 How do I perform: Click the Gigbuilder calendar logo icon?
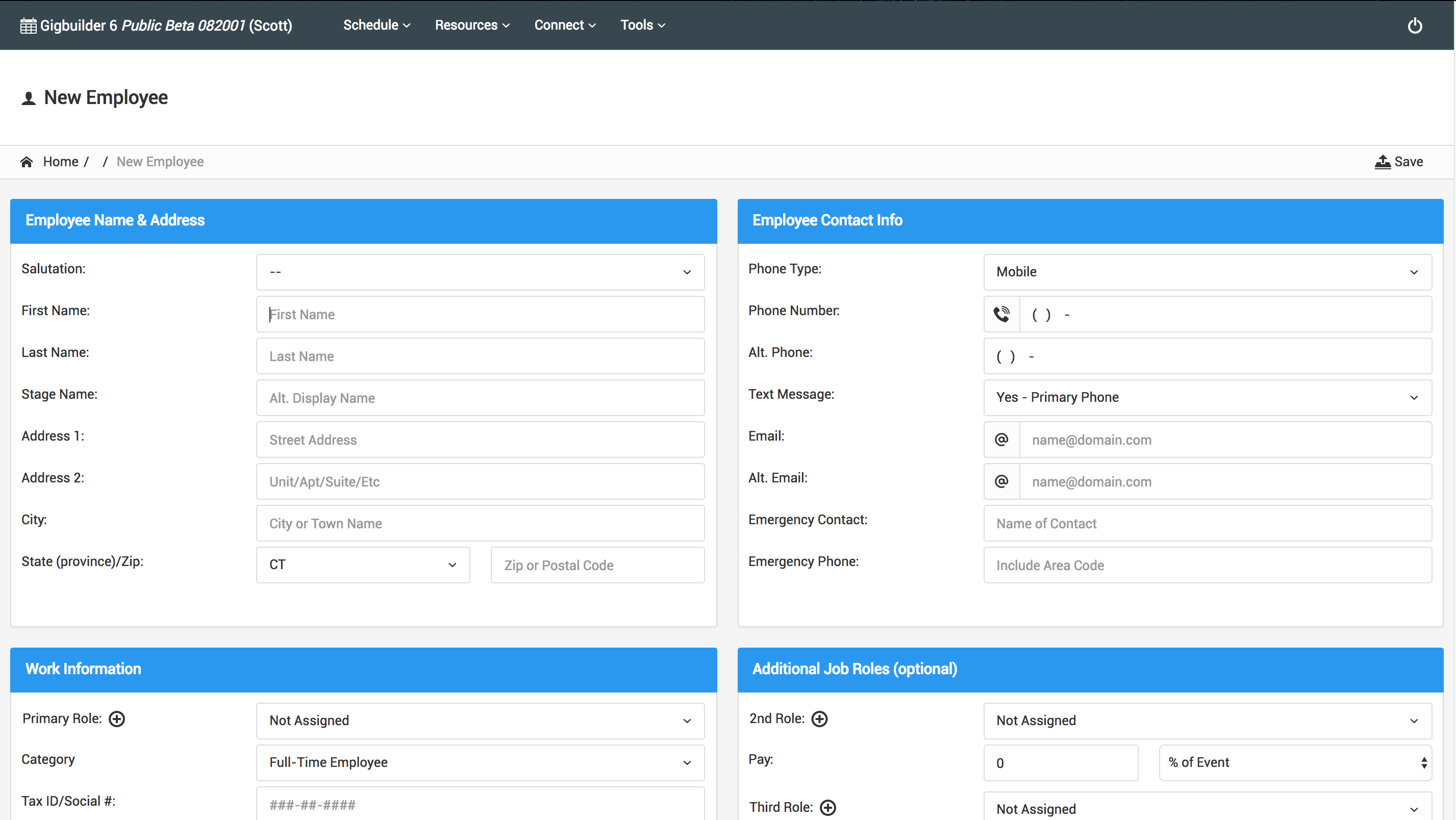tap(28, 26)
